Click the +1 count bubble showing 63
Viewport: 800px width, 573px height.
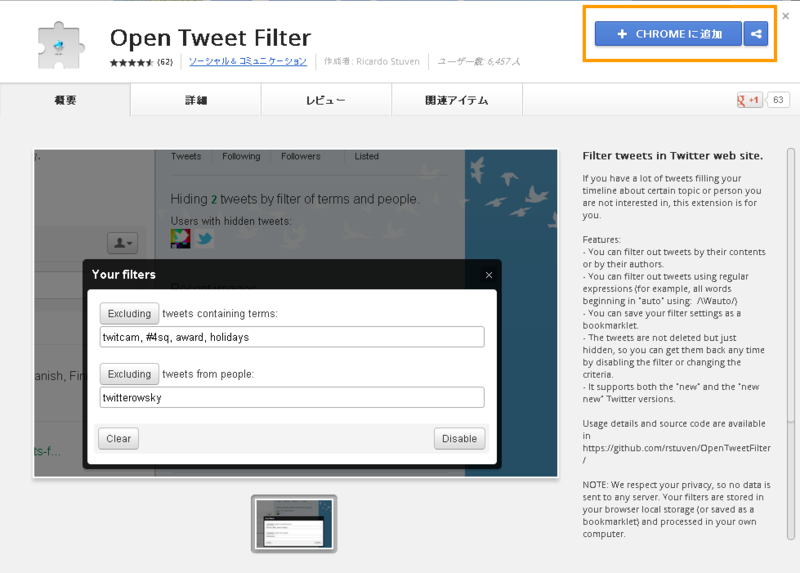[x=778, y=100]
